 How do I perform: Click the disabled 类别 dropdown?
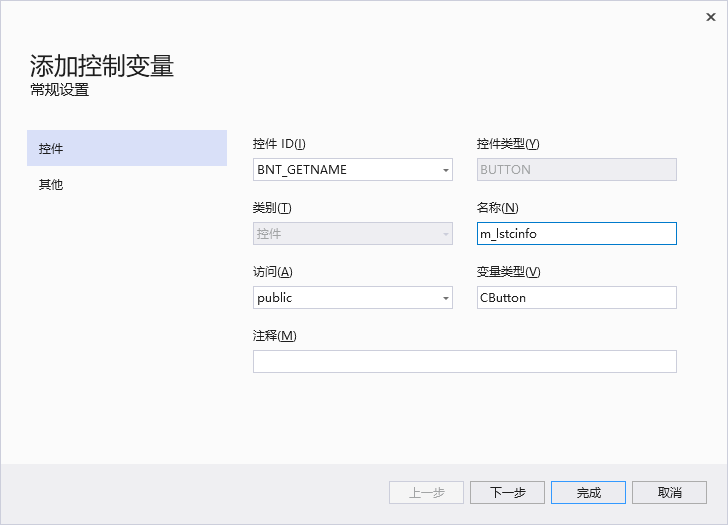[353, 233]
